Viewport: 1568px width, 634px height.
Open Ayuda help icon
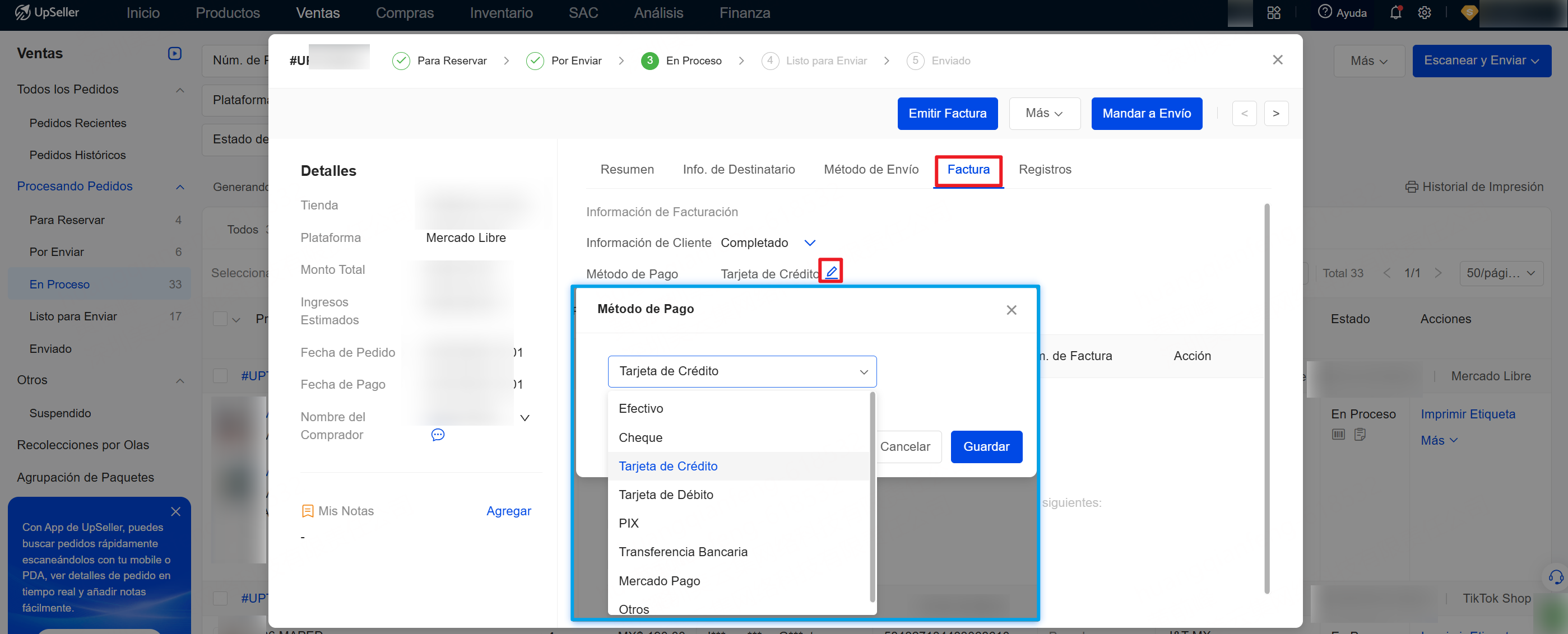click(x=1325, y=12)
